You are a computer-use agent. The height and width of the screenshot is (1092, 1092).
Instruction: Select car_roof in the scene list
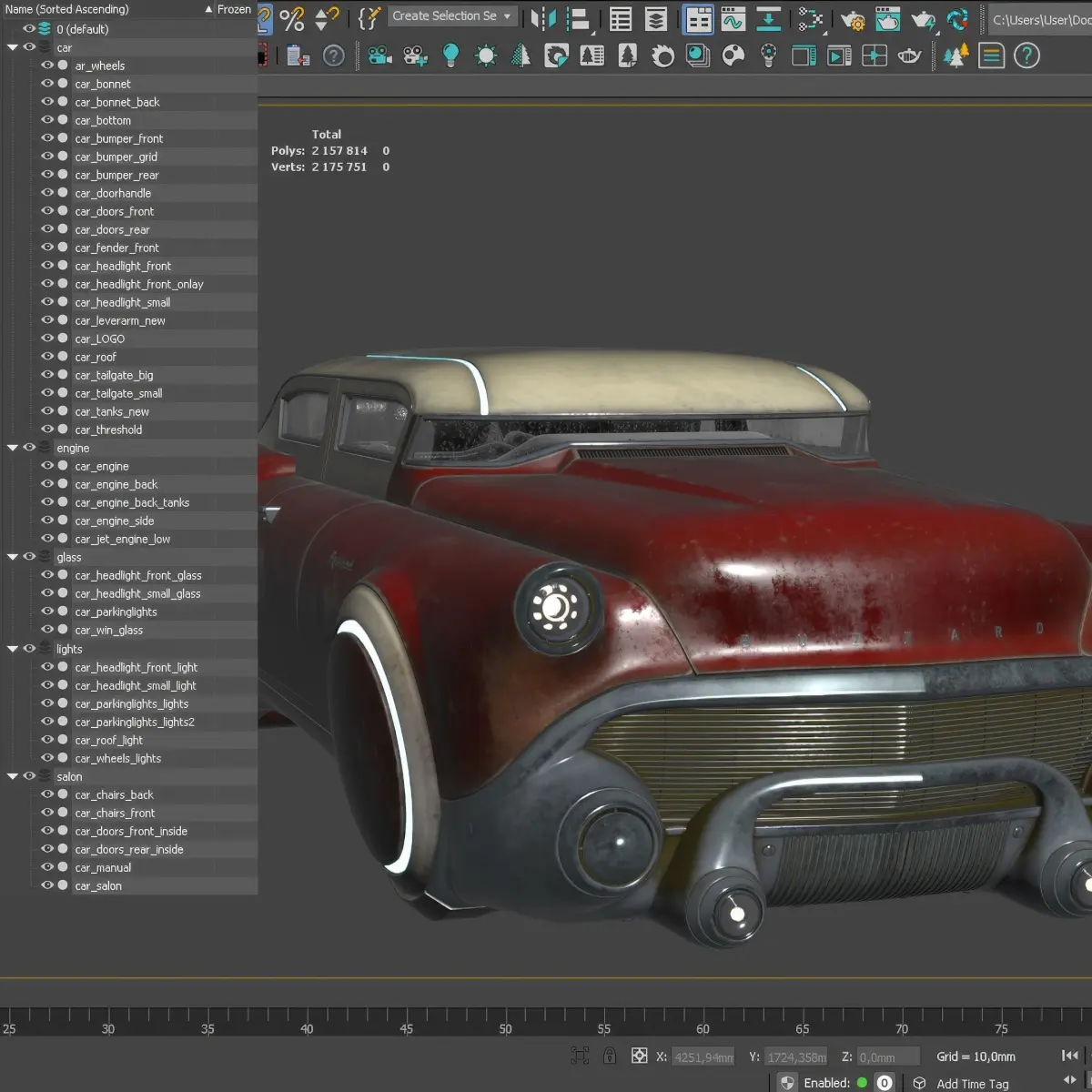(96, 357)
